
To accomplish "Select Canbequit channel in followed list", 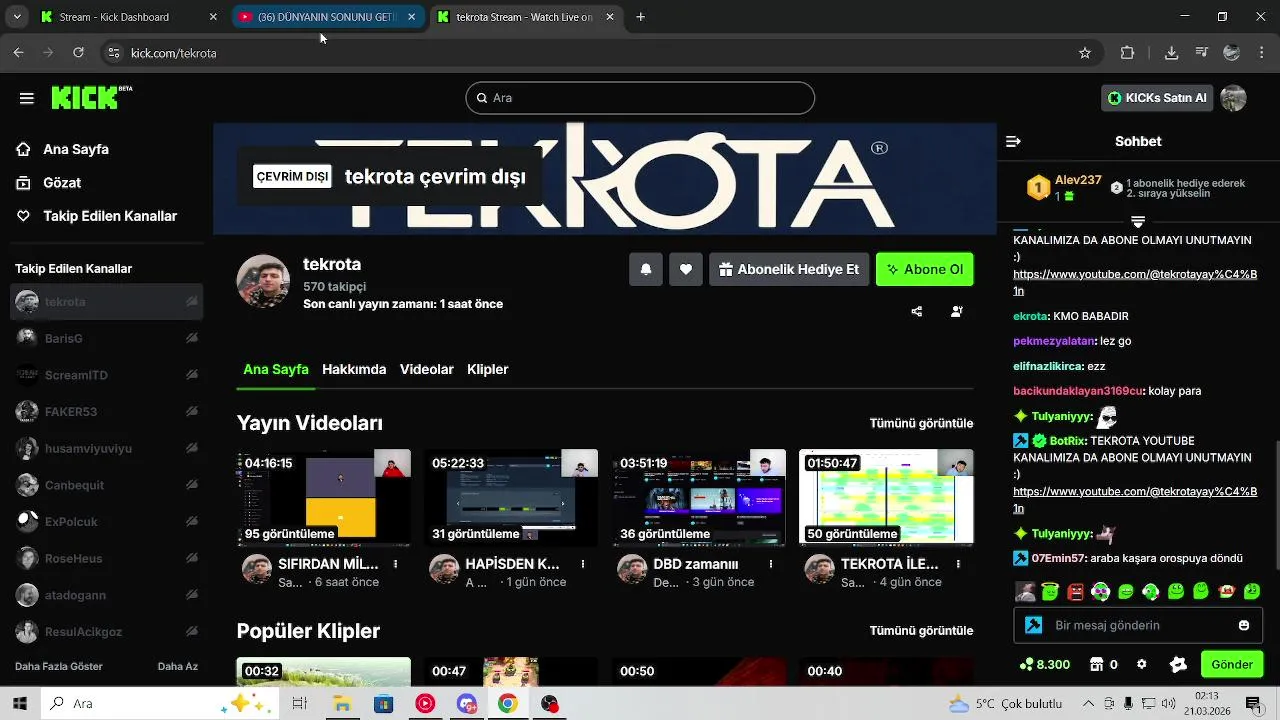I will (x=106, y=485).
